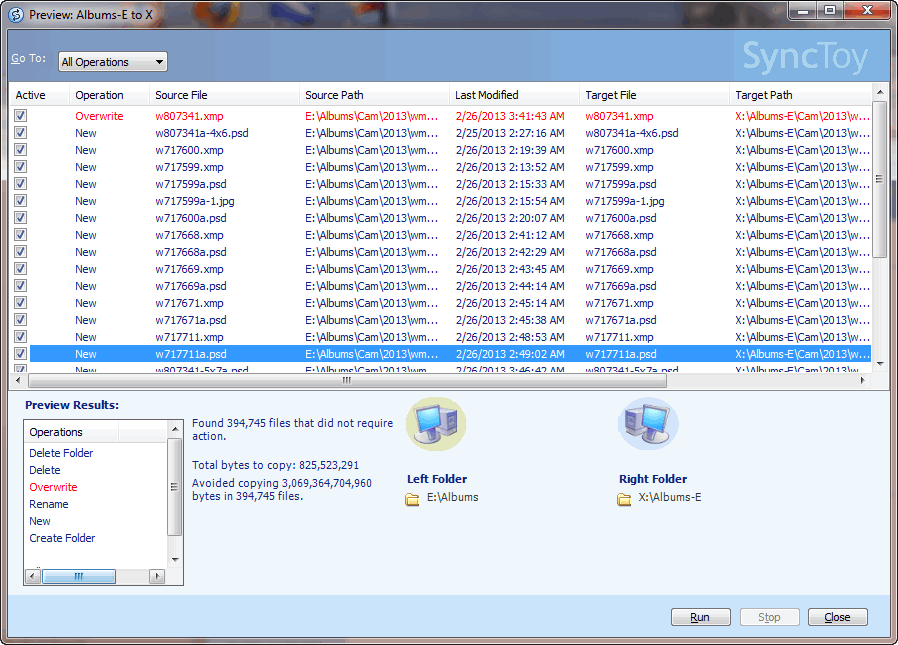The height and width of the screenshot is (645, 898).
Task: Select Delete in the Operations list
Action: pyautogui.click(x=45, y=470)
